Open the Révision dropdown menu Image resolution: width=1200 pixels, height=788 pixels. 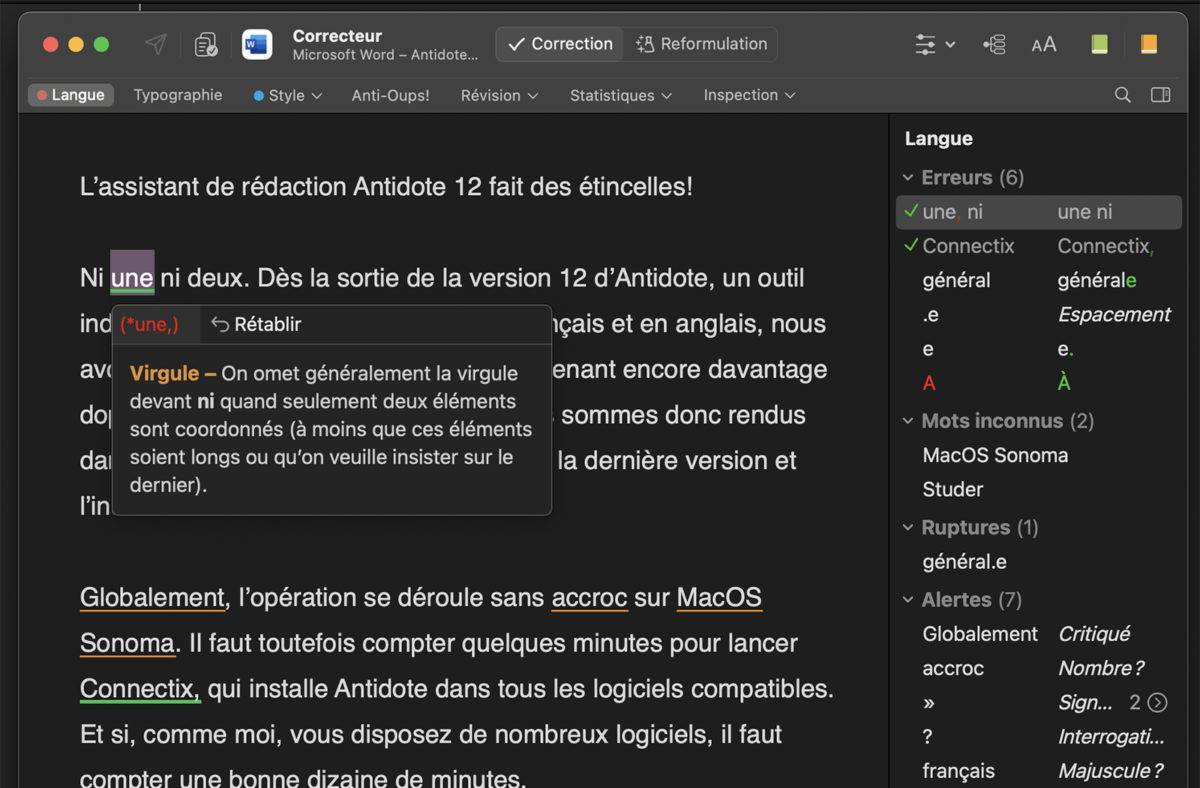coord(499,95)
